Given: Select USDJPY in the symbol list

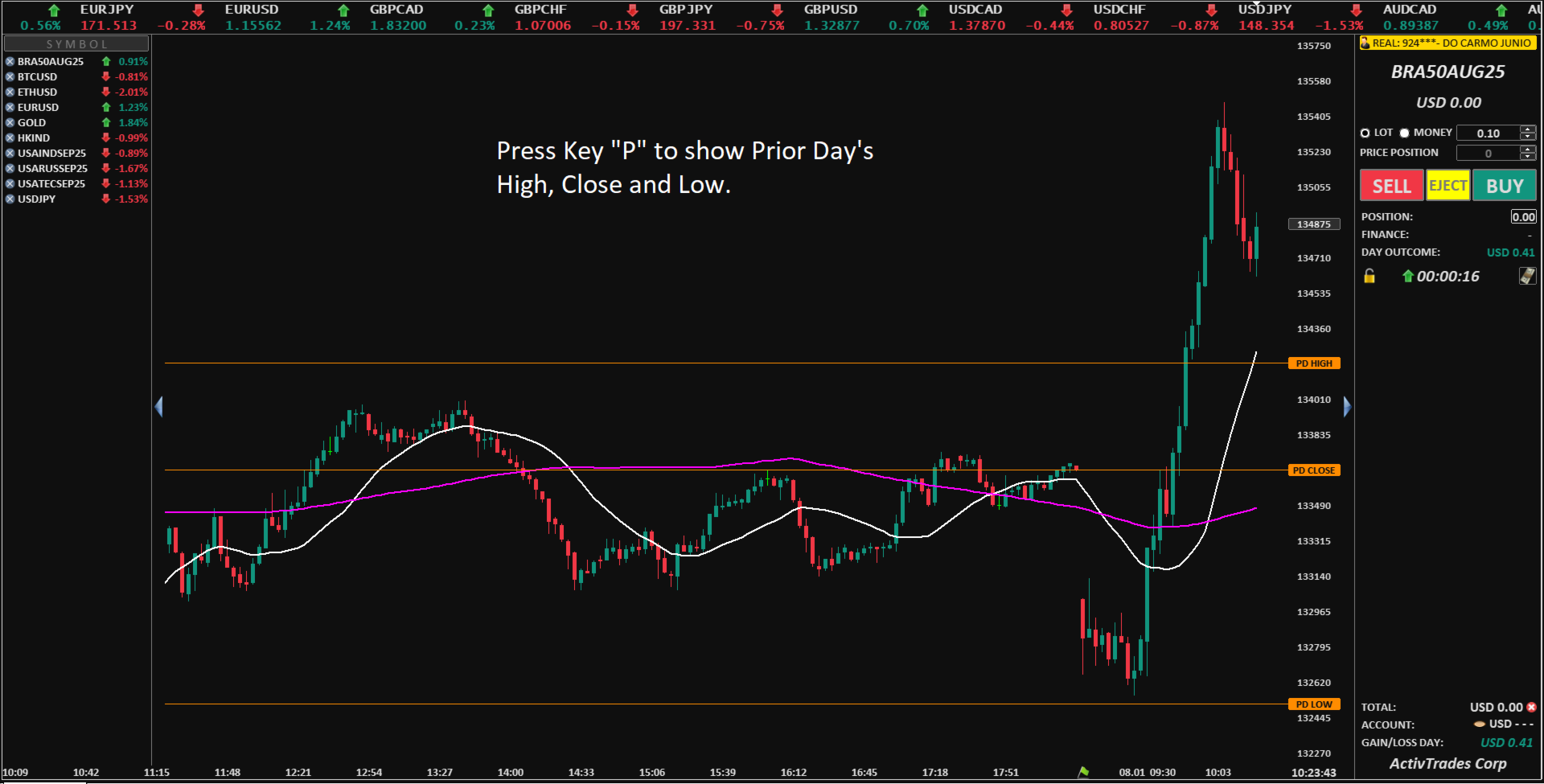Looking at the screenshot, I should 37,199.
